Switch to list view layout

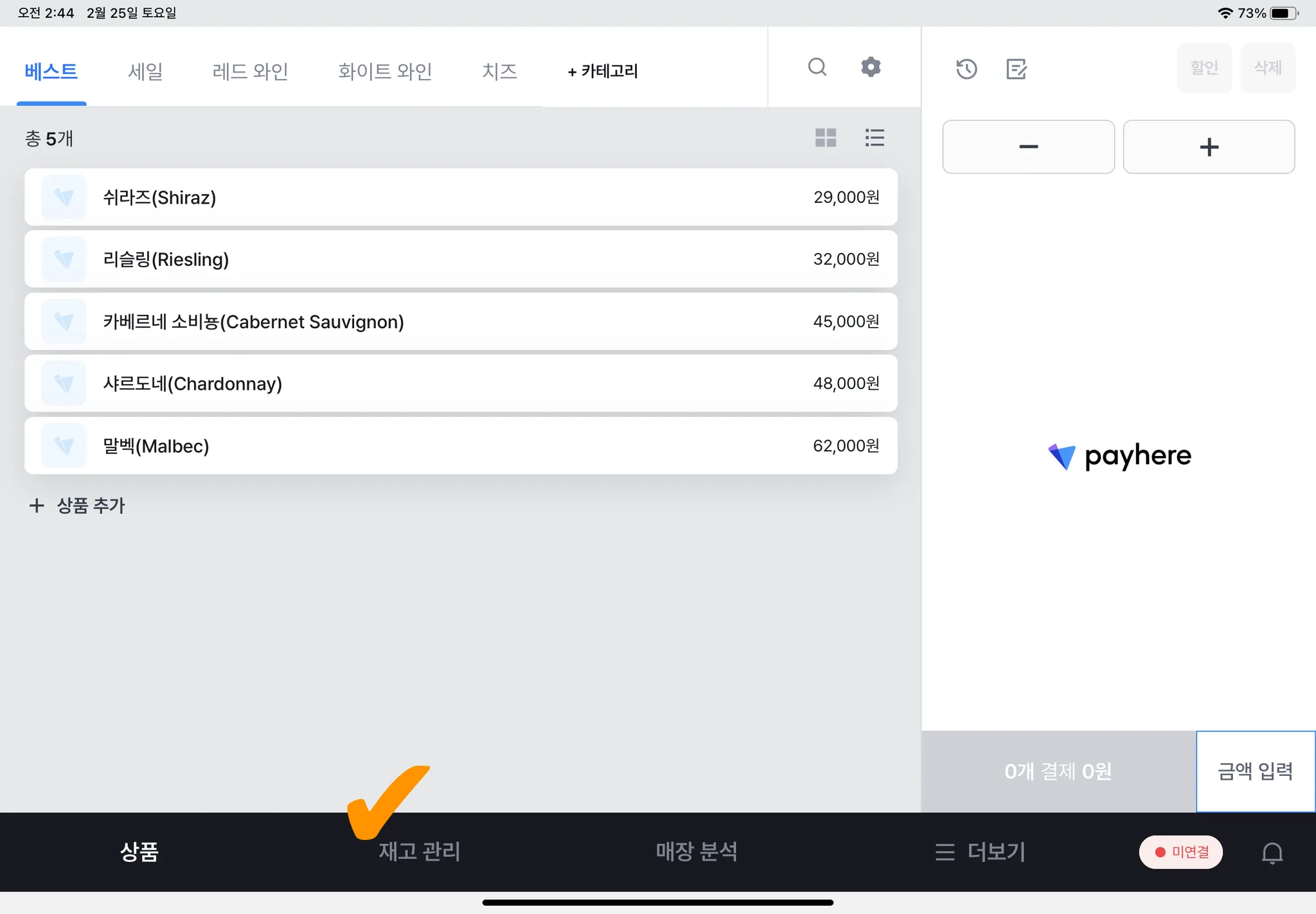(875, 137)
